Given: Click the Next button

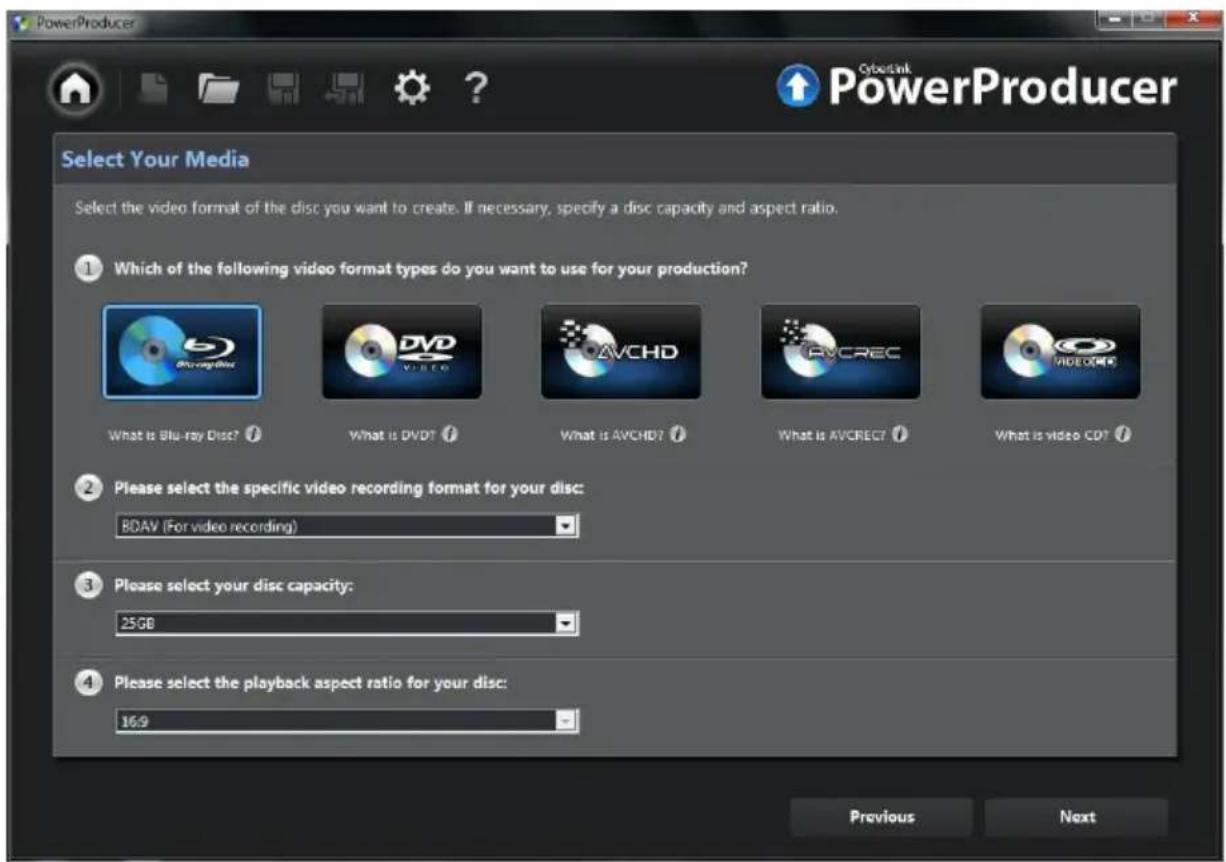Looking at the screenshot, I should click(x=1077, y=817).
